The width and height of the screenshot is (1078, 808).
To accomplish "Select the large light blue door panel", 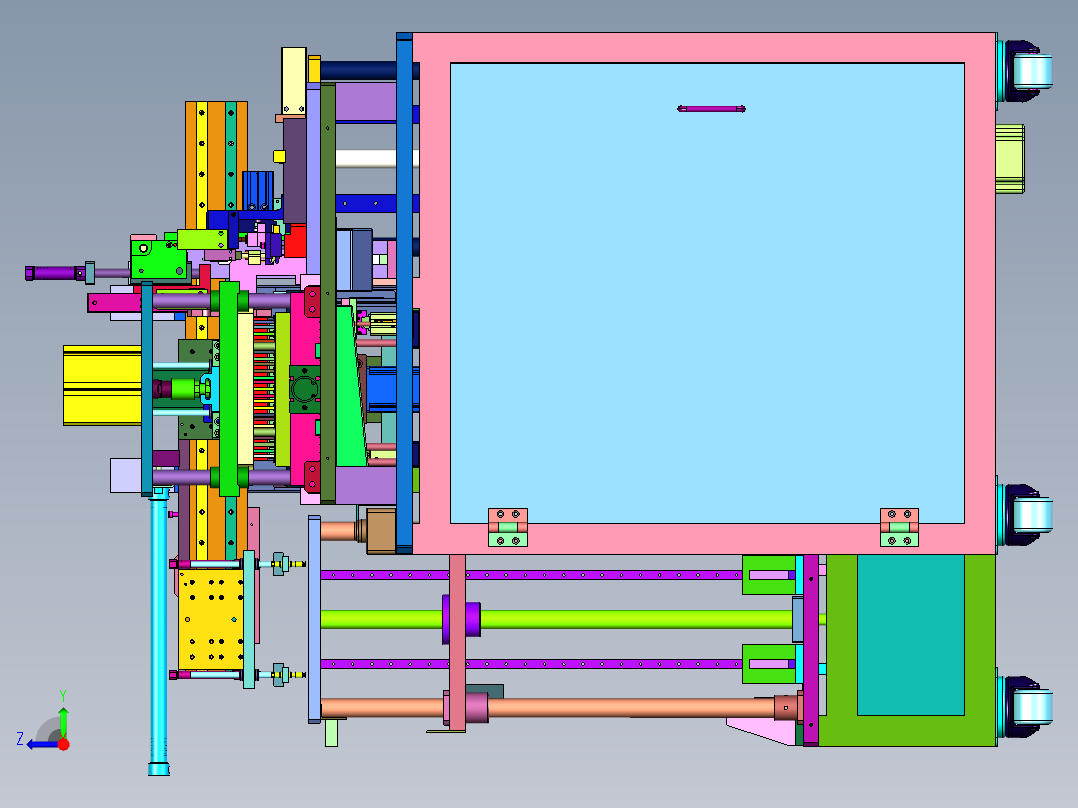I will [707, 292].
